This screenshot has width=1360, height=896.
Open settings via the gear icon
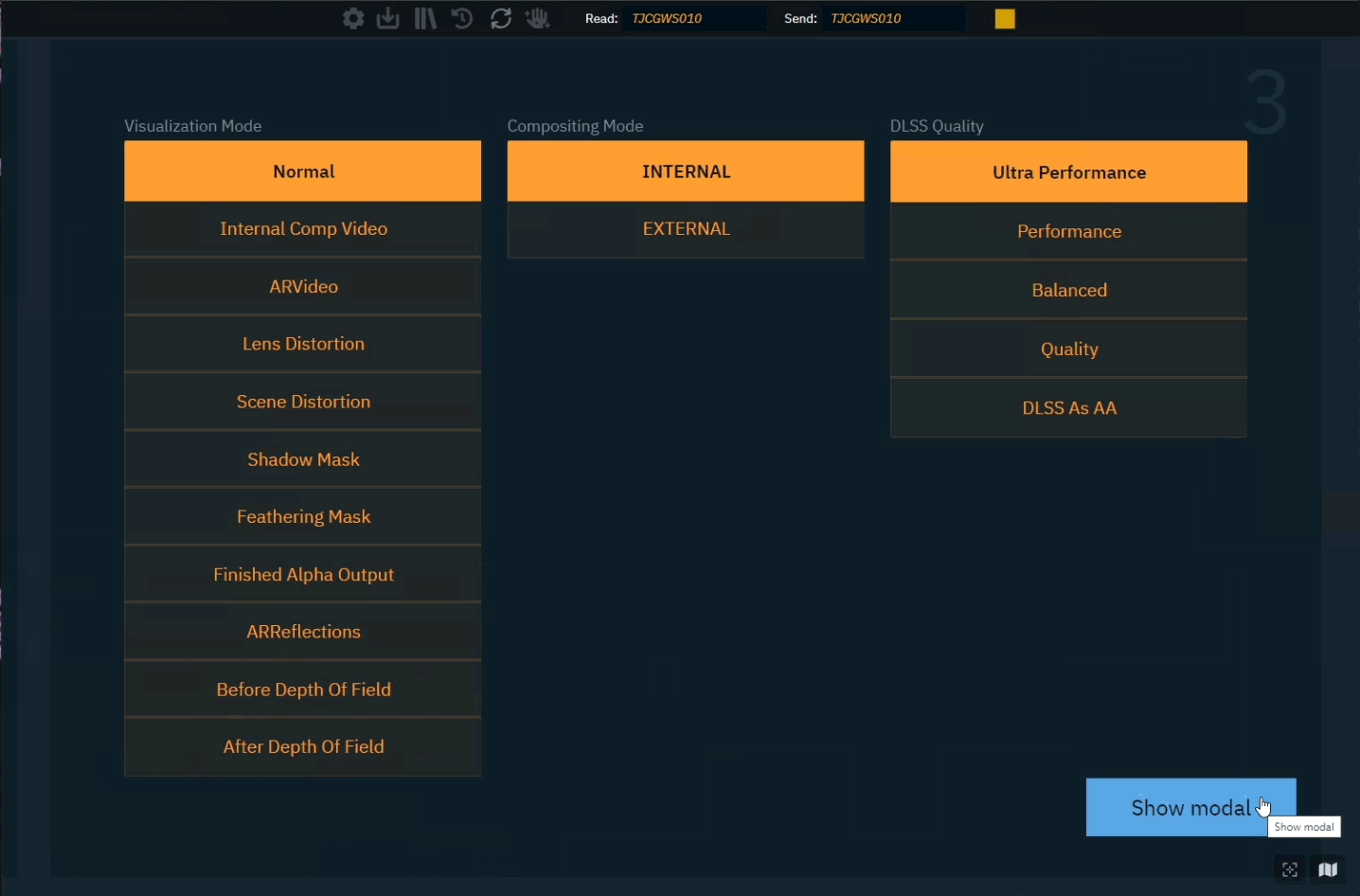353,19
